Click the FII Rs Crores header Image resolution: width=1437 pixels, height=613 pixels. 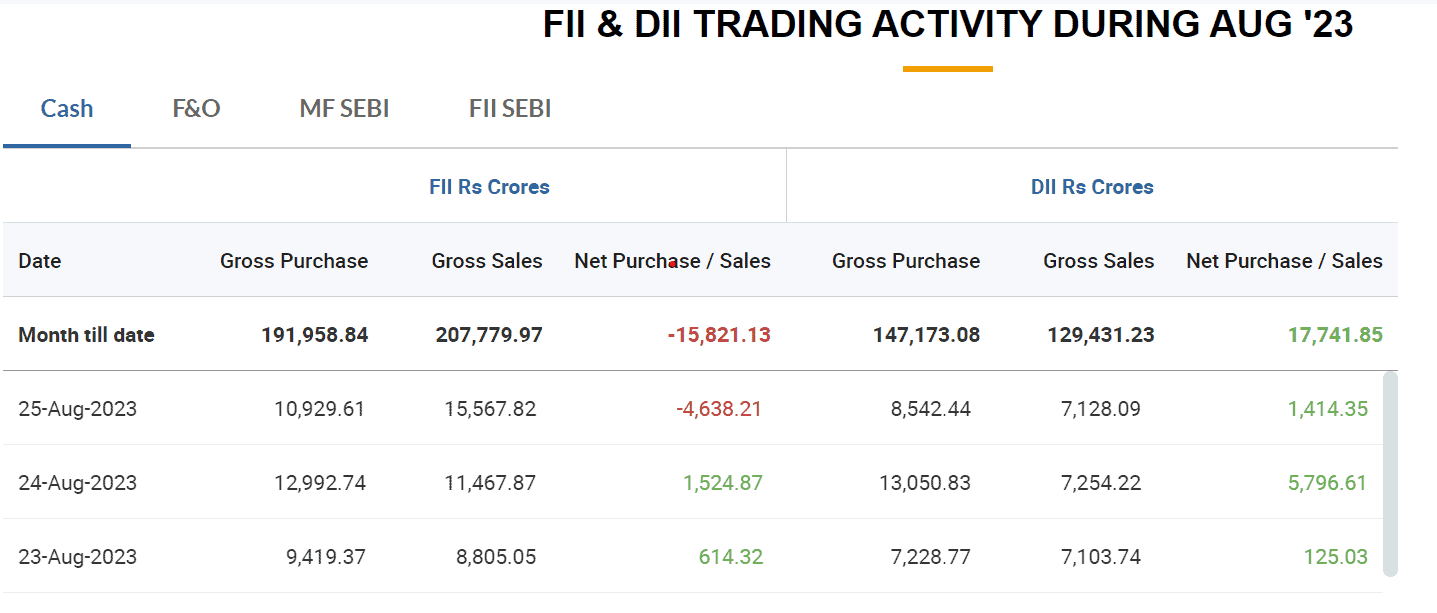point(489,187)
